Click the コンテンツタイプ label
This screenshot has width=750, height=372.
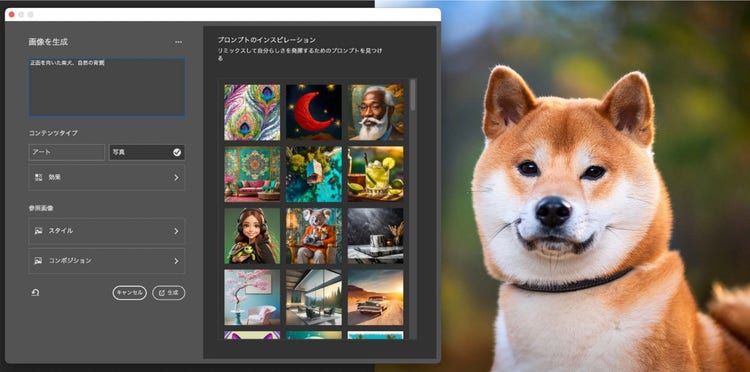point(52,133)
